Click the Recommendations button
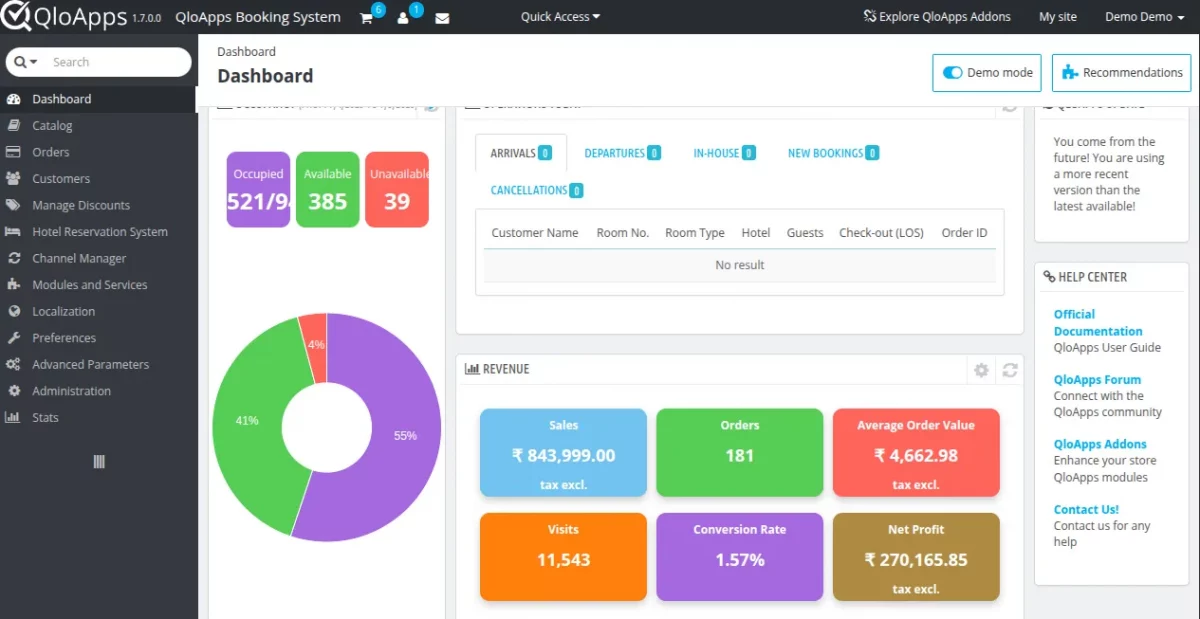1200x619 pixels. (x=1120, y=72)
